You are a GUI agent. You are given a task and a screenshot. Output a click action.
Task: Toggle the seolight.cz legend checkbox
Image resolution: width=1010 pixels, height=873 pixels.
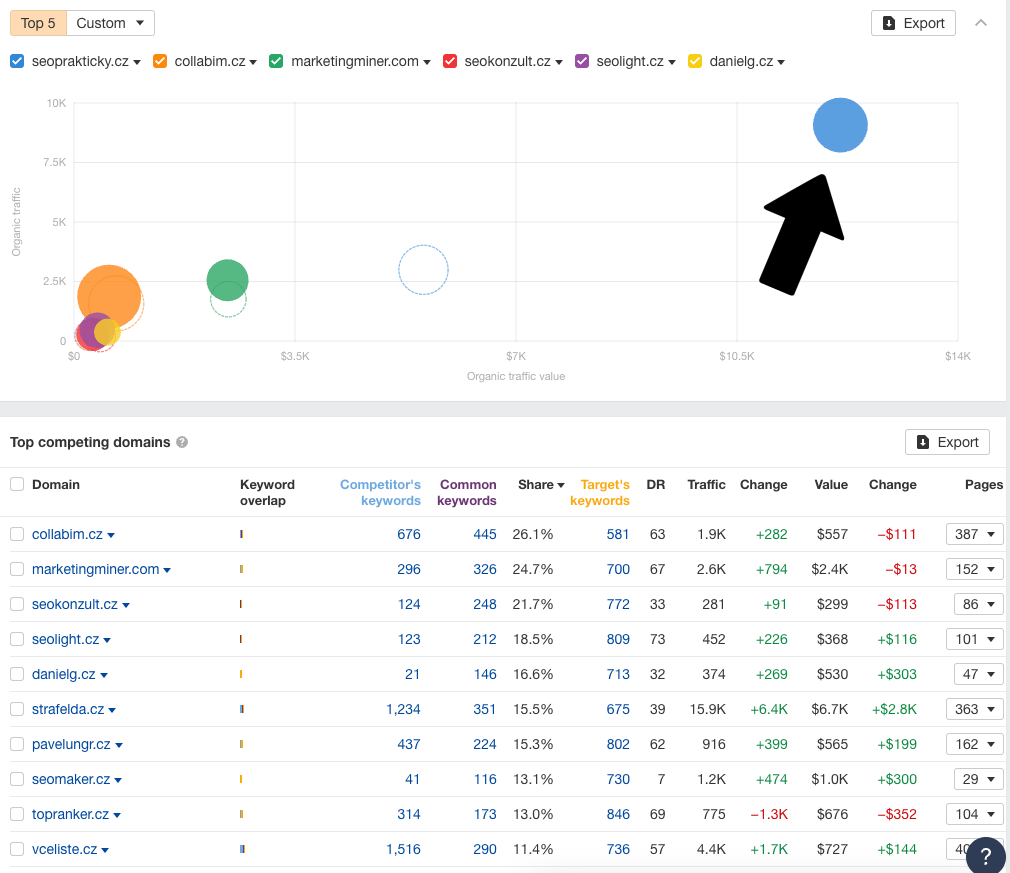click(x=582, y=61)
